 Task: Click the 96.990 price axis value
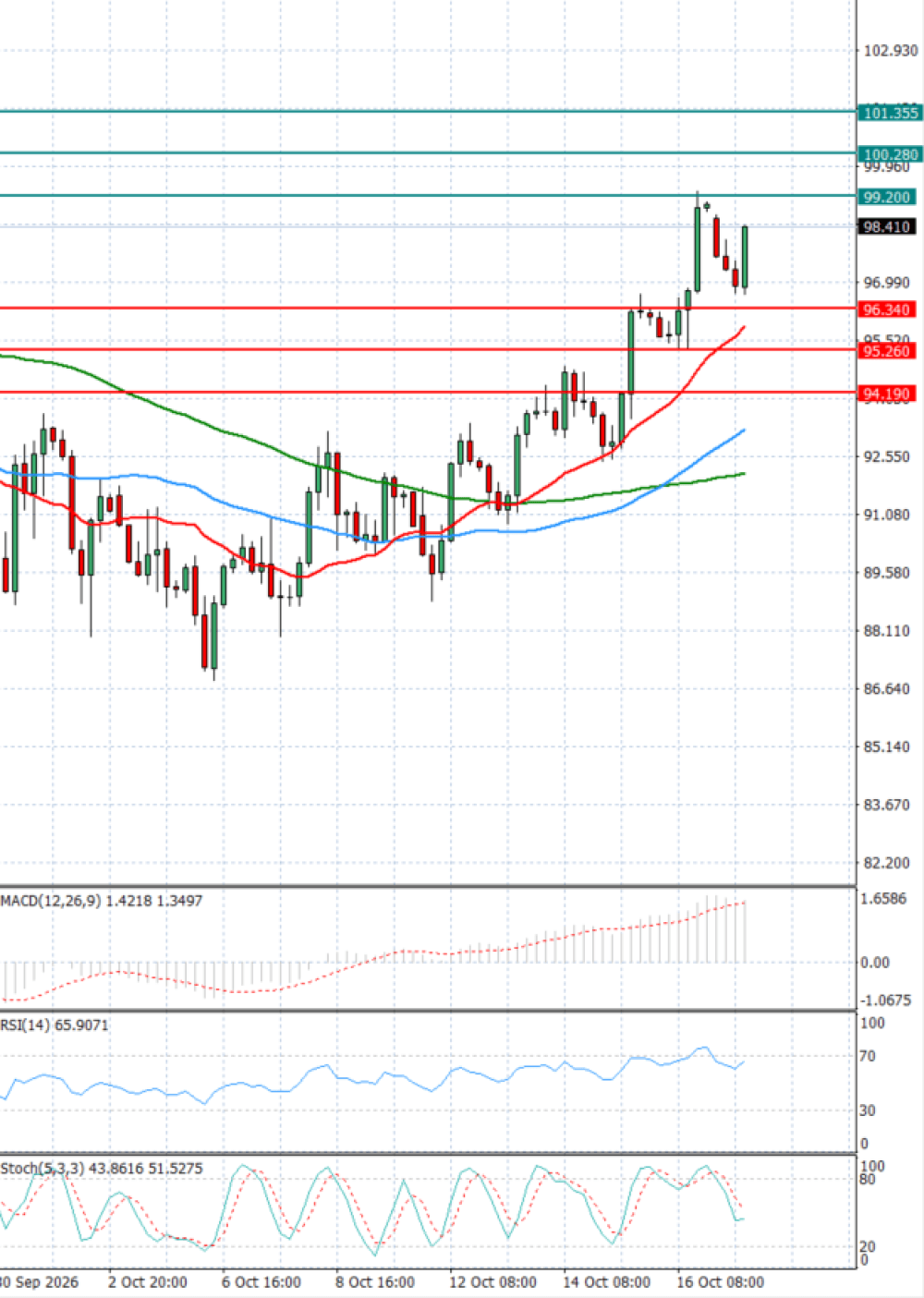tap(887, 283)
